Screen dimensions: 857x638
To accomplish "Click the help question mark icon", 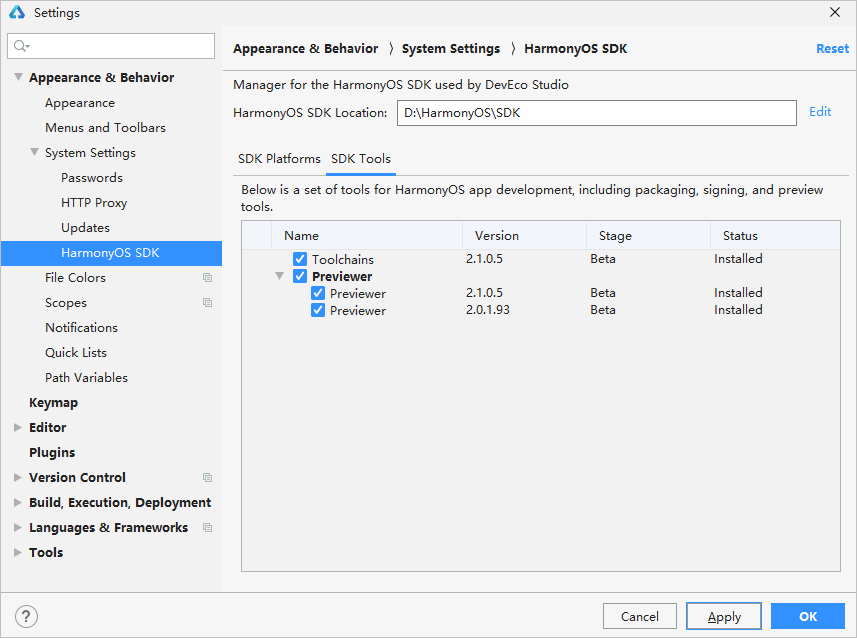I will pos(27,616).
